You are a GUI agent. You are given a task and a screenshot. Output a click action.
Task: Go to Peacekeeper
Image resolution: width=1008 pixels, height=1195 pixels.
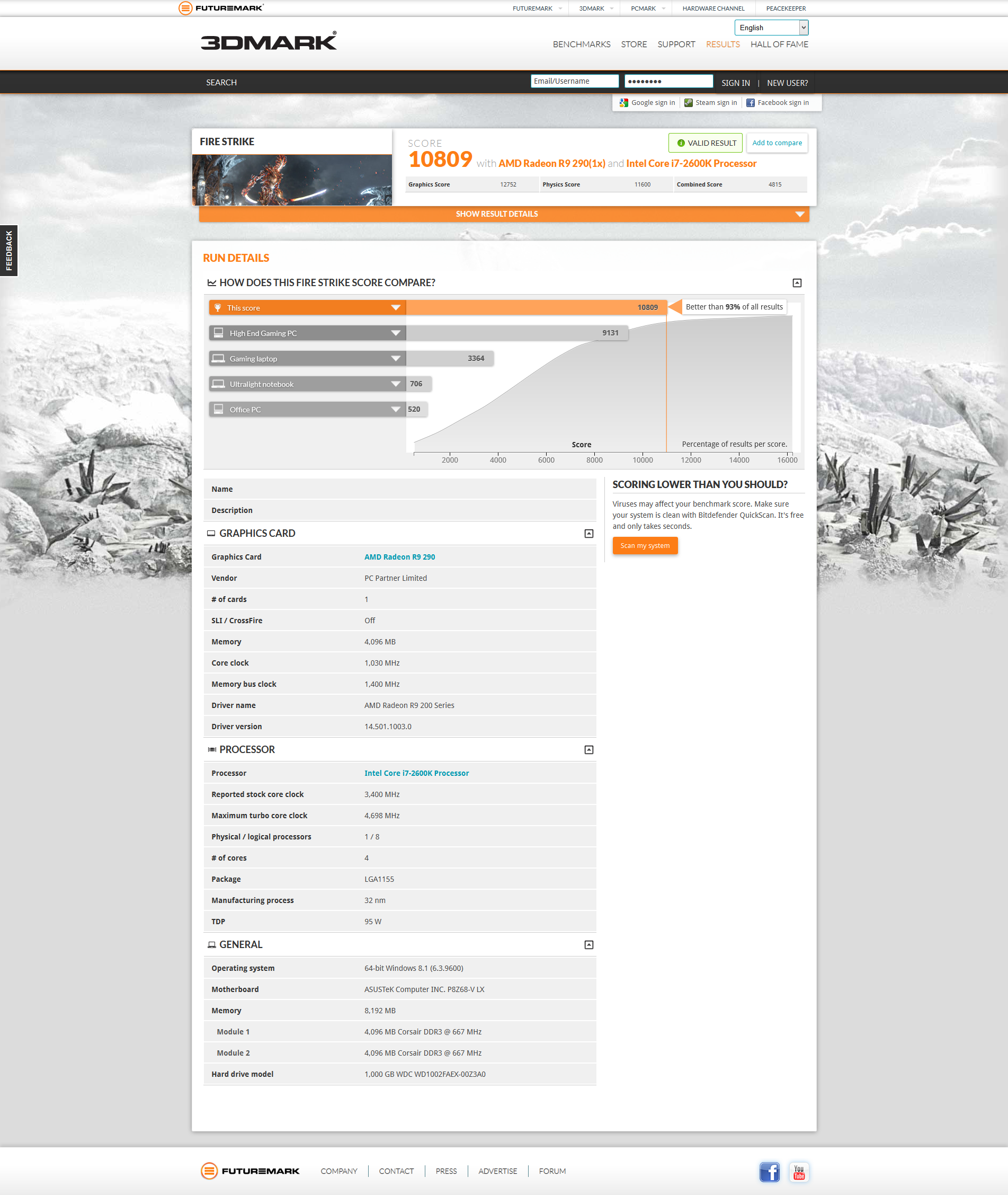786,8
